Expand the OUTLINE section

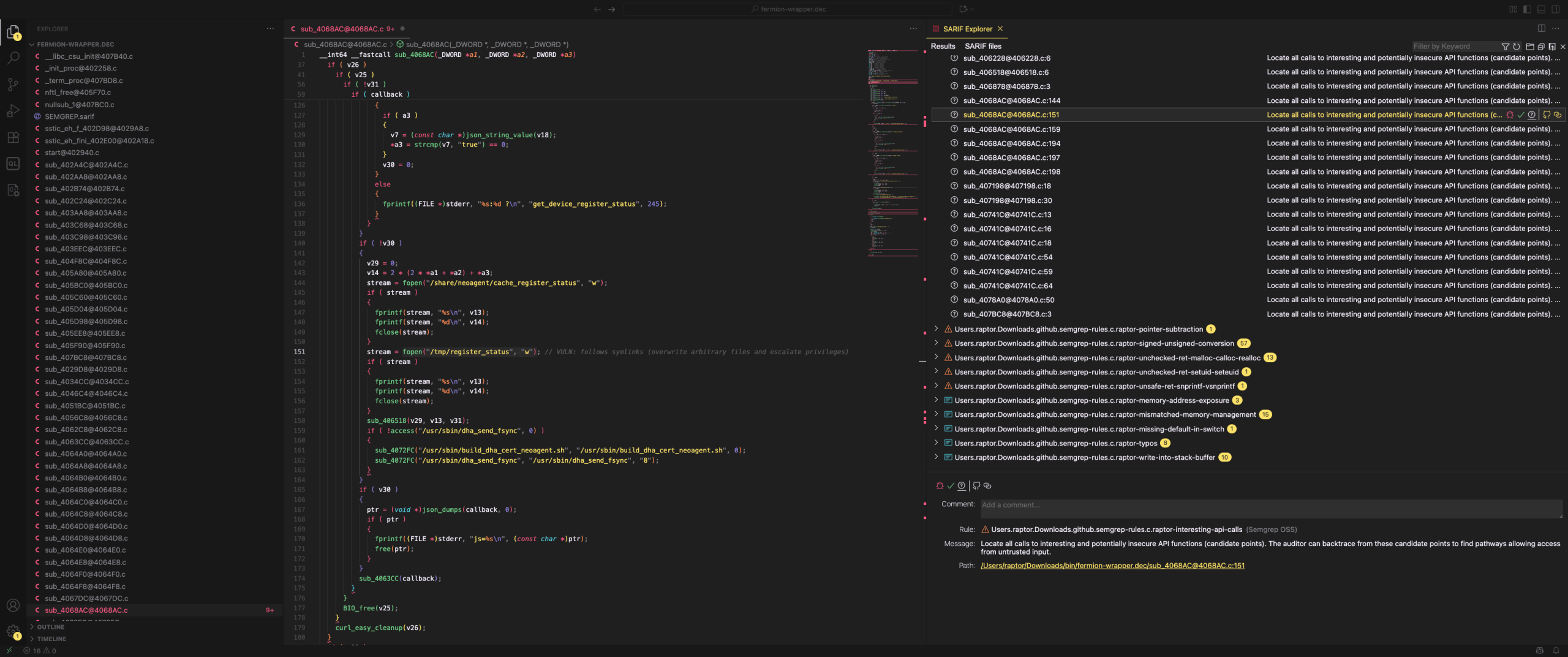(x=50, y=627)
